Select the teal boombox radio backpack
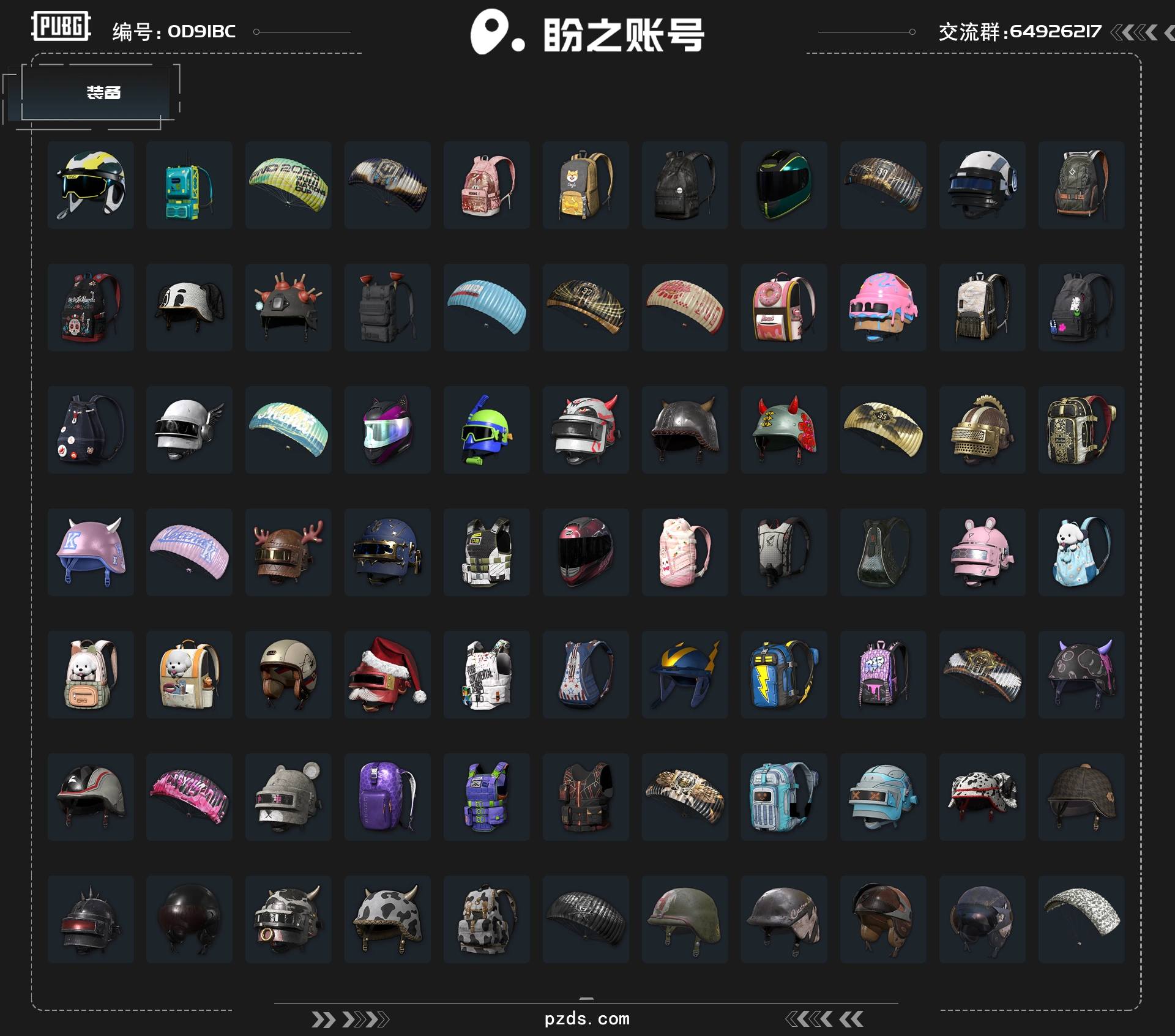The width and height of the screenshot is (1175, 1036). [x=189, y=185]
